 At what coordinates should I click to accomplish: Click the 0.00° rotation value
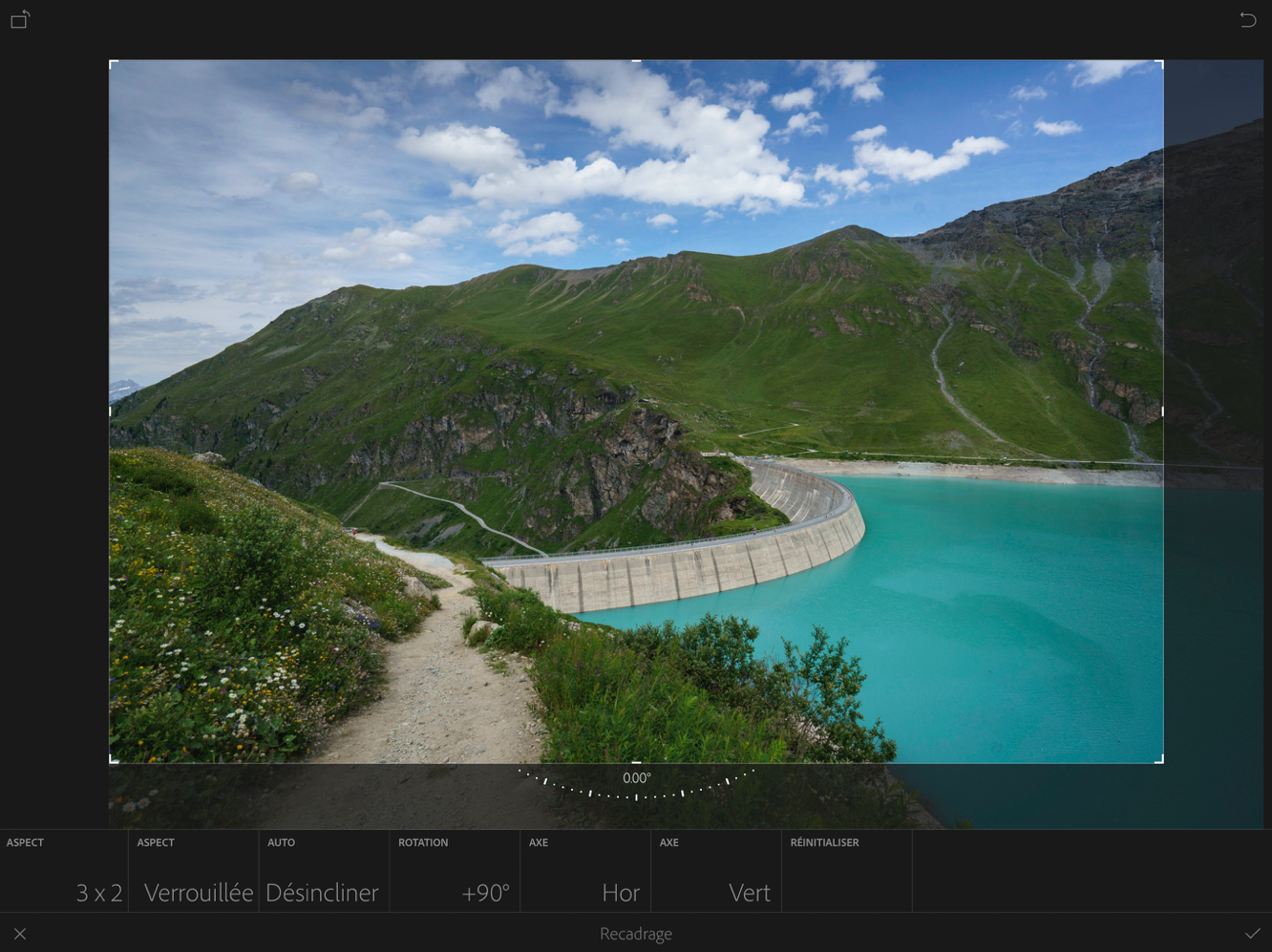pos(636,778)
